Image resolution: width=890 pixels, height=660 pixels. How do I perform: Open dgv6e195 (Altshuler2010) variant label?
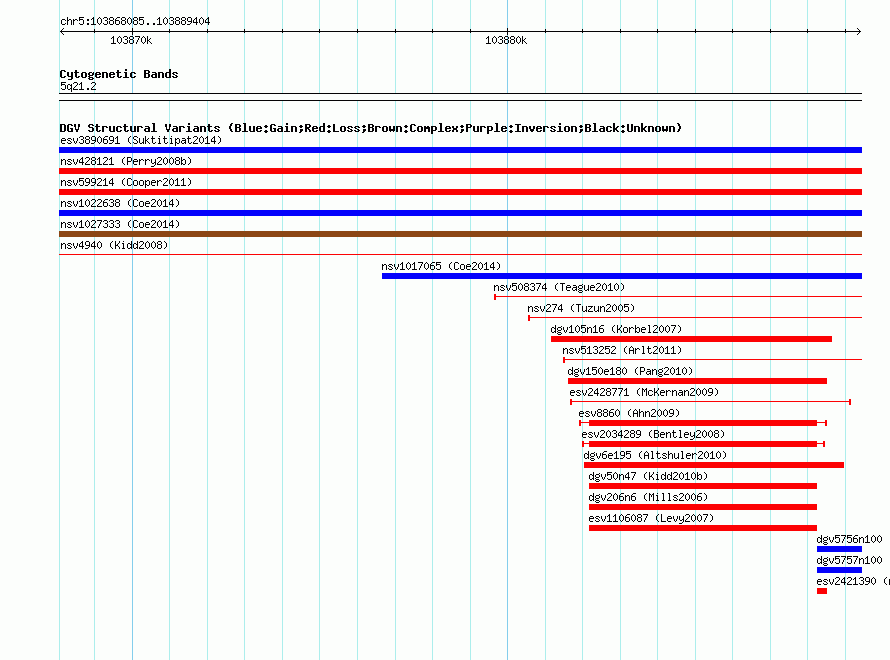click(x=655, y=455)
